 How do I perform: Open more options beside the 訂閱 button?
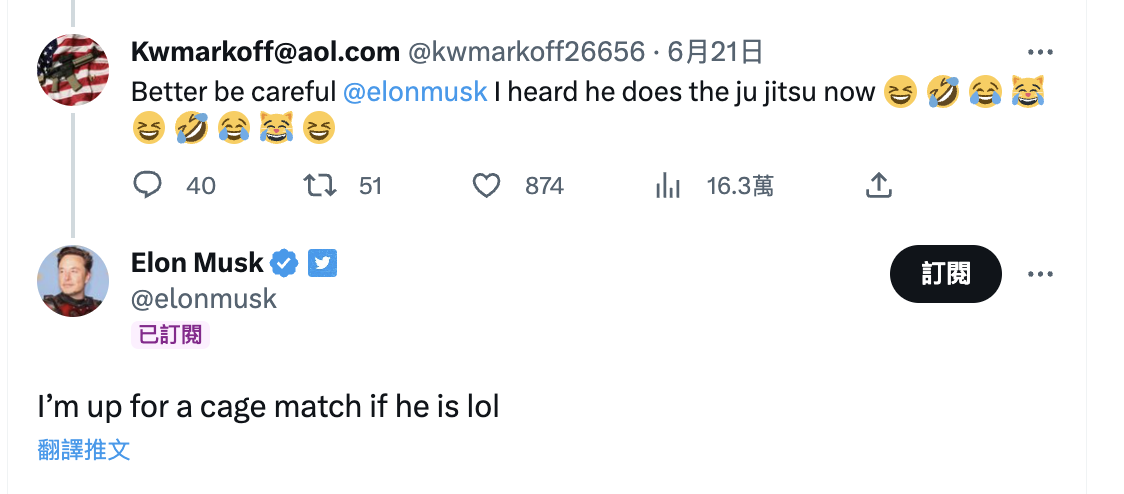pos(1039,274)
